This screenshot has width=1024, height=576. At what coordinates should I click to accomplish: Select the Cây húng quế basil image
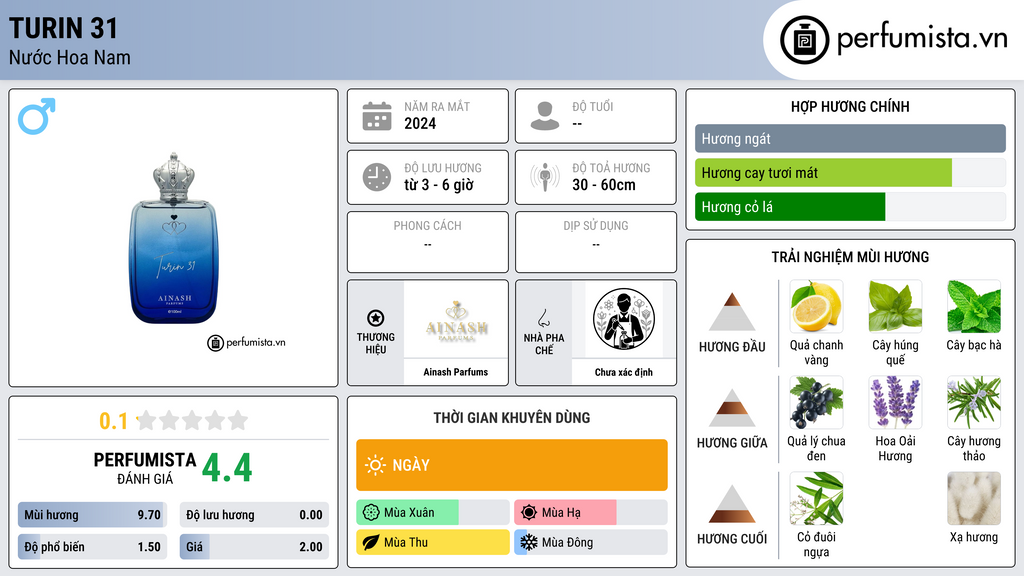click(x=895, y=307)
